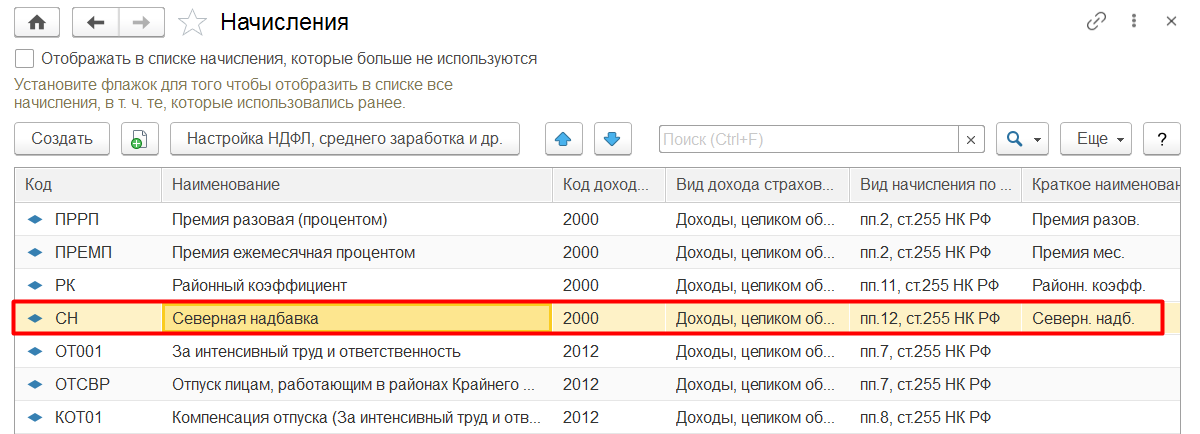
Task: Open the search magnifier dropdown
Action: (x=1022, y=139)
